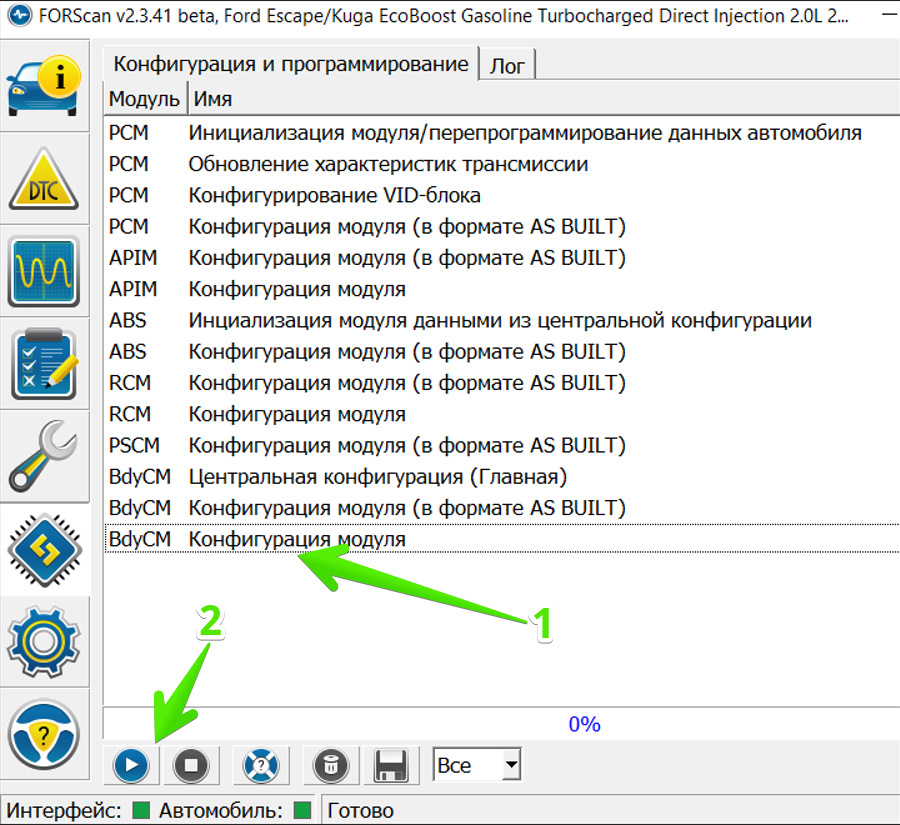Select PCM 'Инициализация модуля/перепрограммирование данных автомобиля'
This screenshot has width=900, height=825.
502,133
